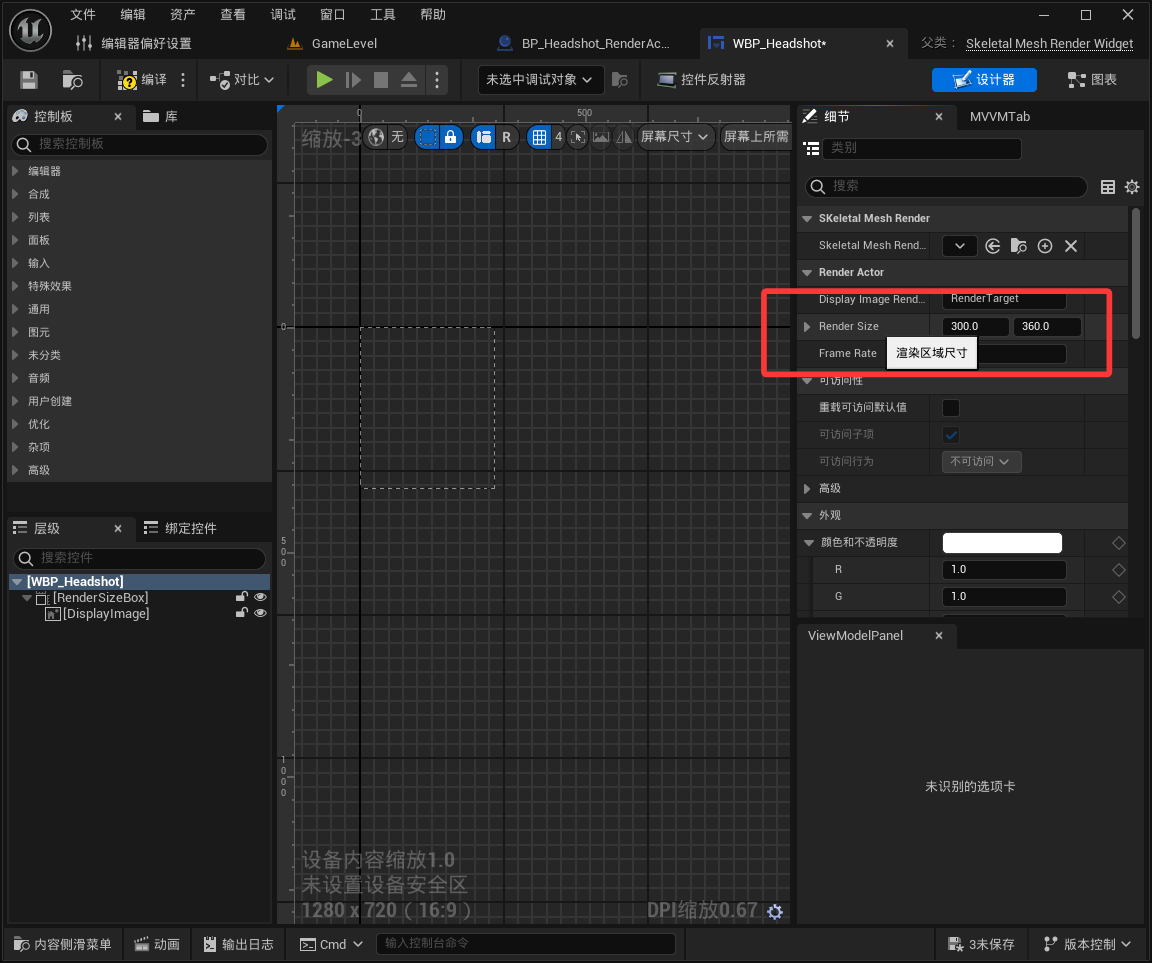Open the 工具 menu
The image size is (1152, 963).
(x=383, y=15)
